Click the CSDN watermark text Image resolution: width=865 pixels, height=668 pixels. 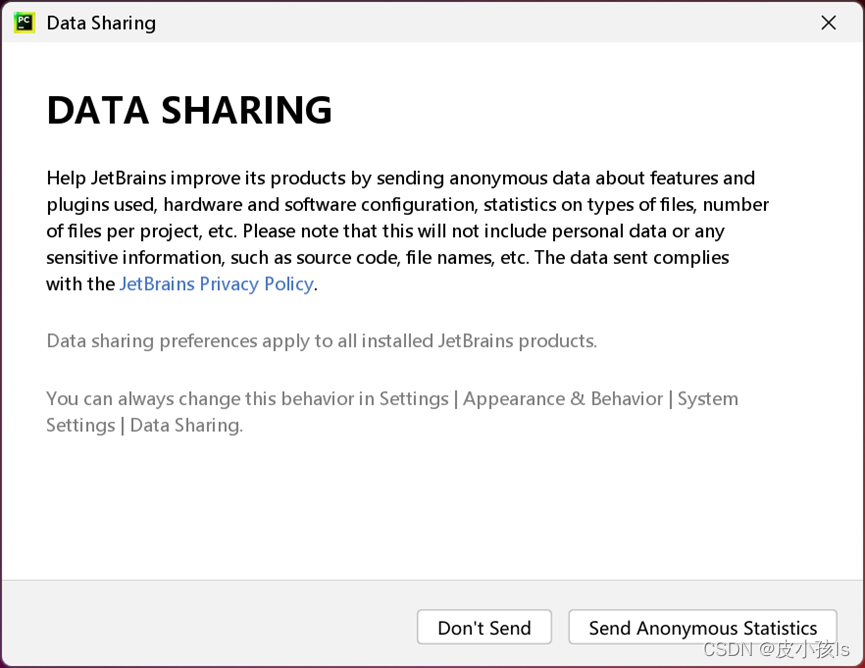tap(775, 650)
